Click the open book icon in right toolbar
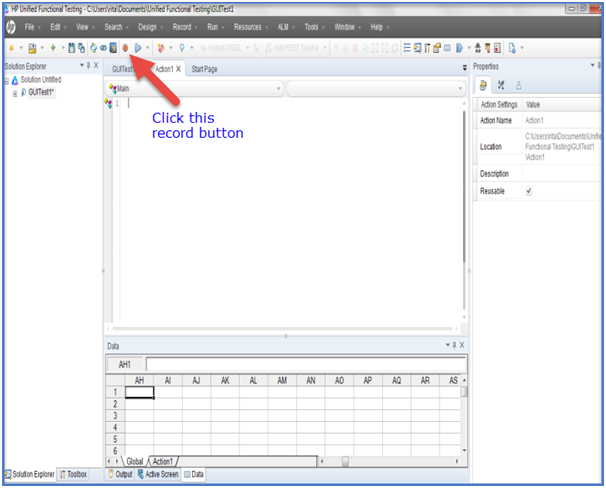 (447, 48)
